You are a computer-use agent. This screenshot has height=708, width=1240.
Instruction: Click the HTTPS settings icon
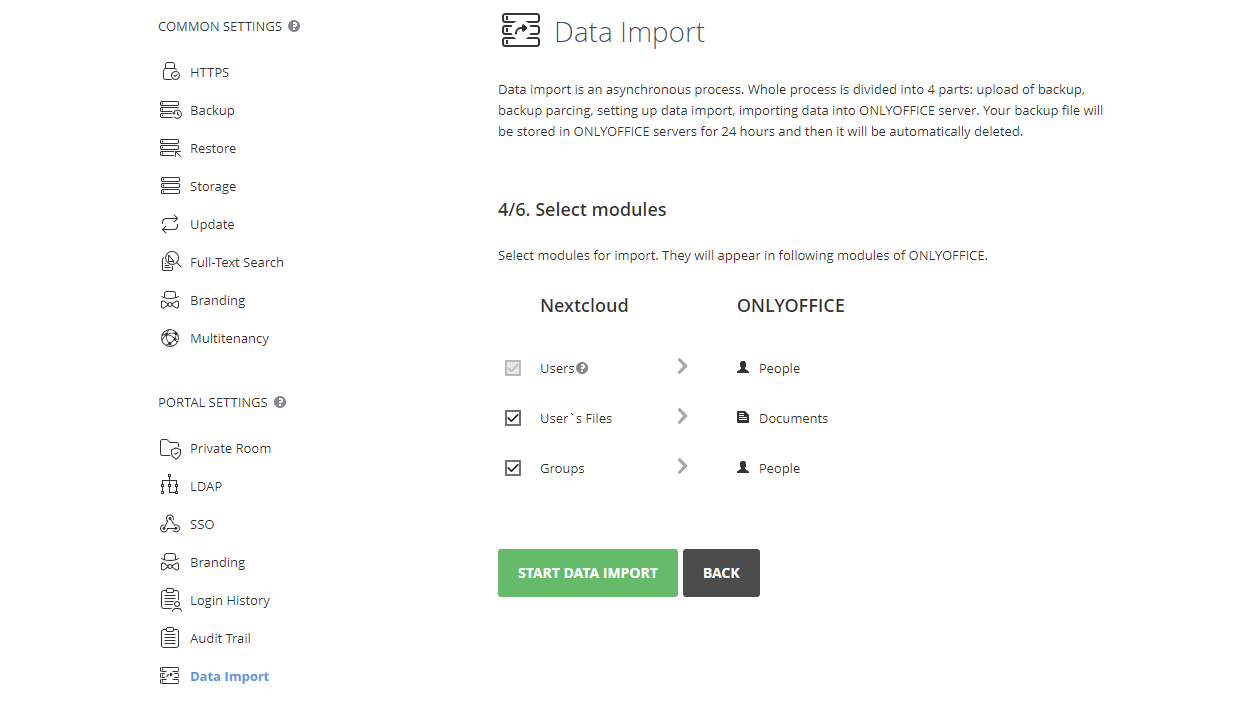tap(169, 71)
